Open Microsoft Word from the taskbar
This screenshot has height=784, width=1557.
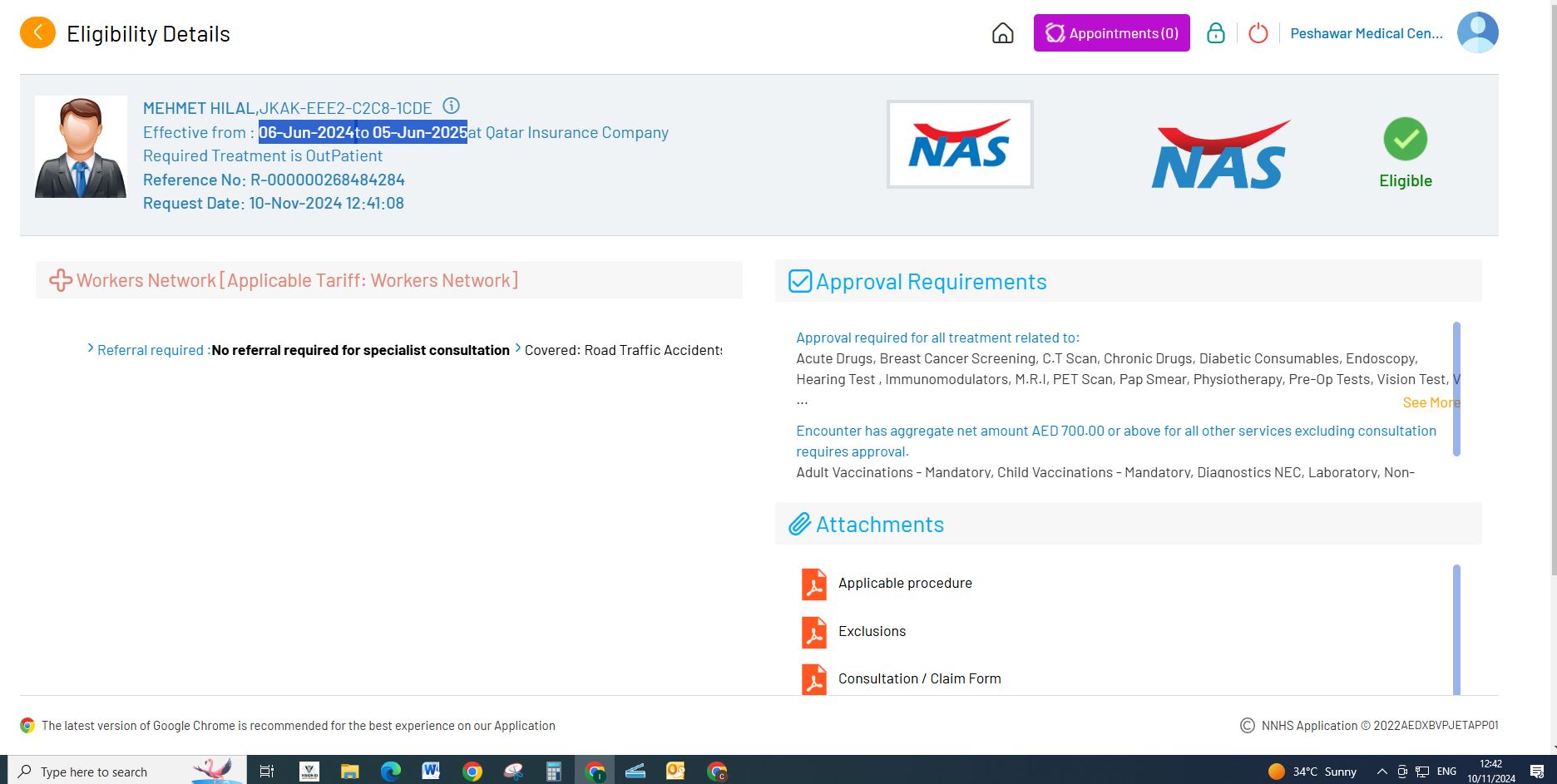point(430,772)
